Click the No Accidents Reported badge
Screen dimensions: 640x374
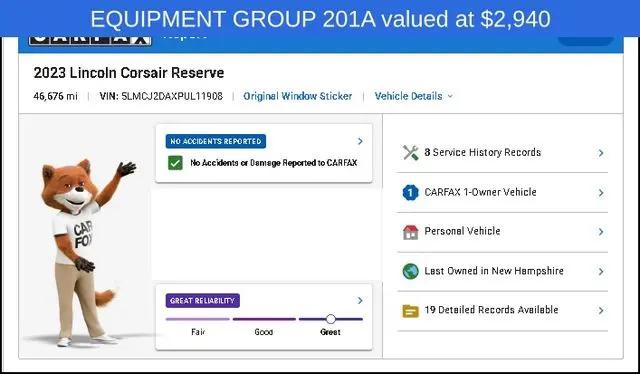[216, 141]
